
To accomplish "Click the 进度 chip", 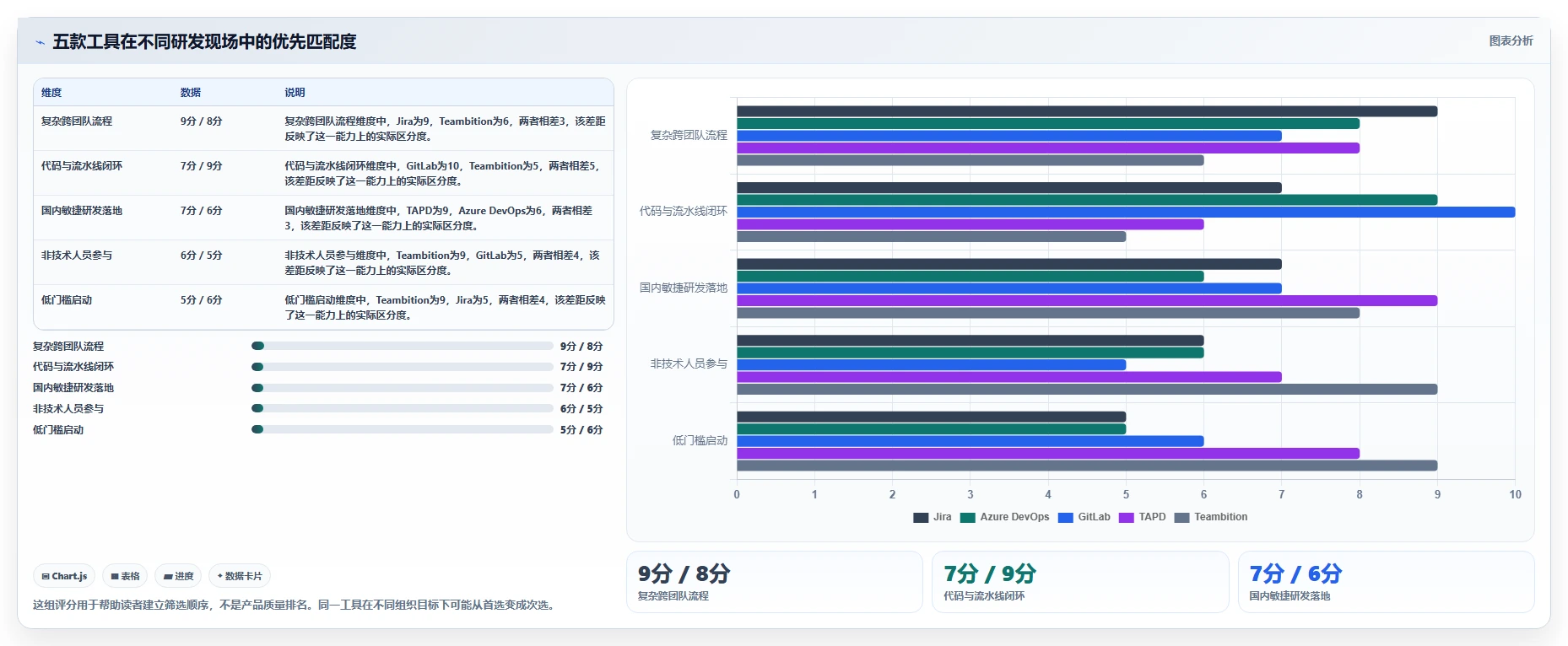I will tap(179, 576).
